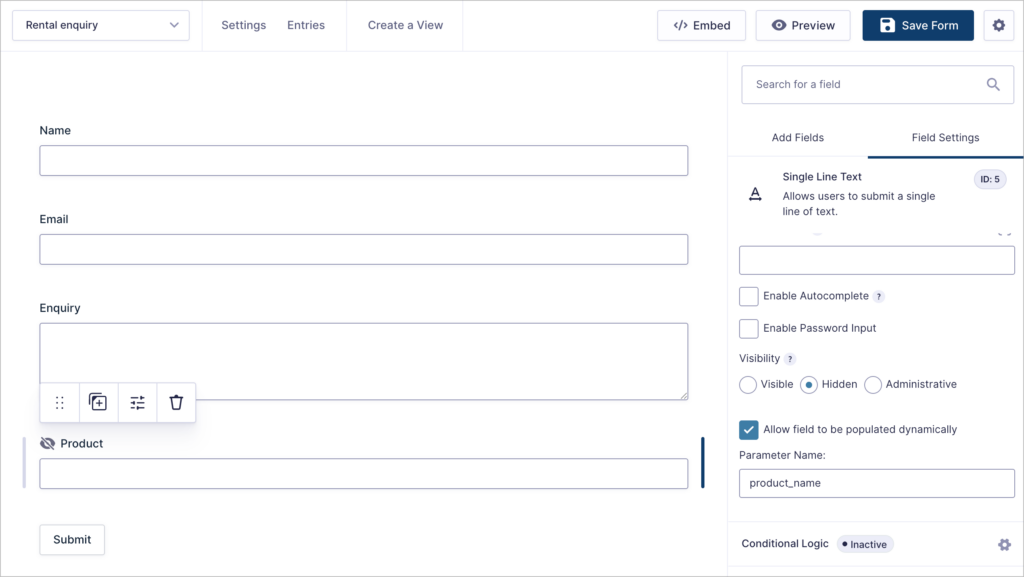Screen dimensions: 1024x577
Task: Click into the Name field input
Action: pos(364,161)
